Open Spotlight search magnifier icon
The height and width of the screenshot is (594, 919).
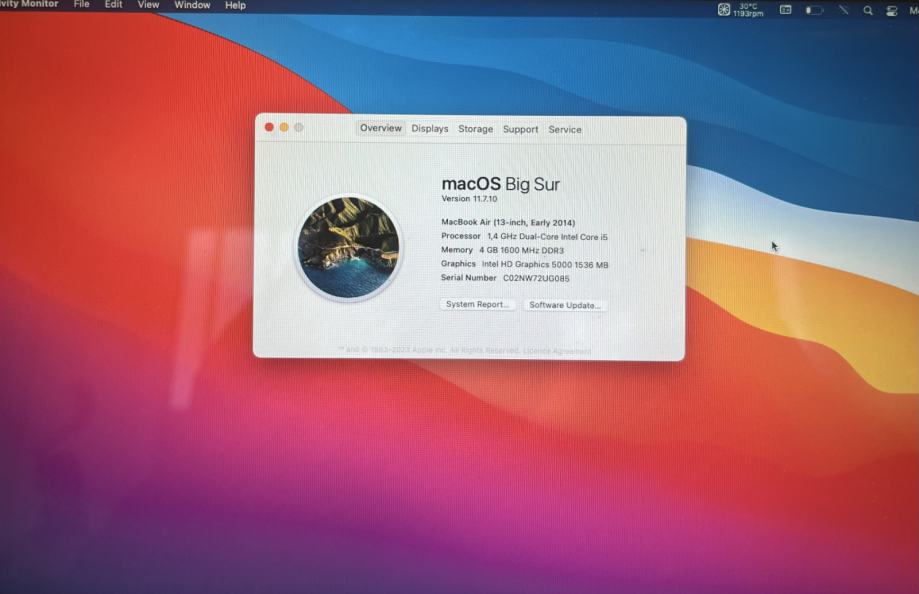click(868, 11)
